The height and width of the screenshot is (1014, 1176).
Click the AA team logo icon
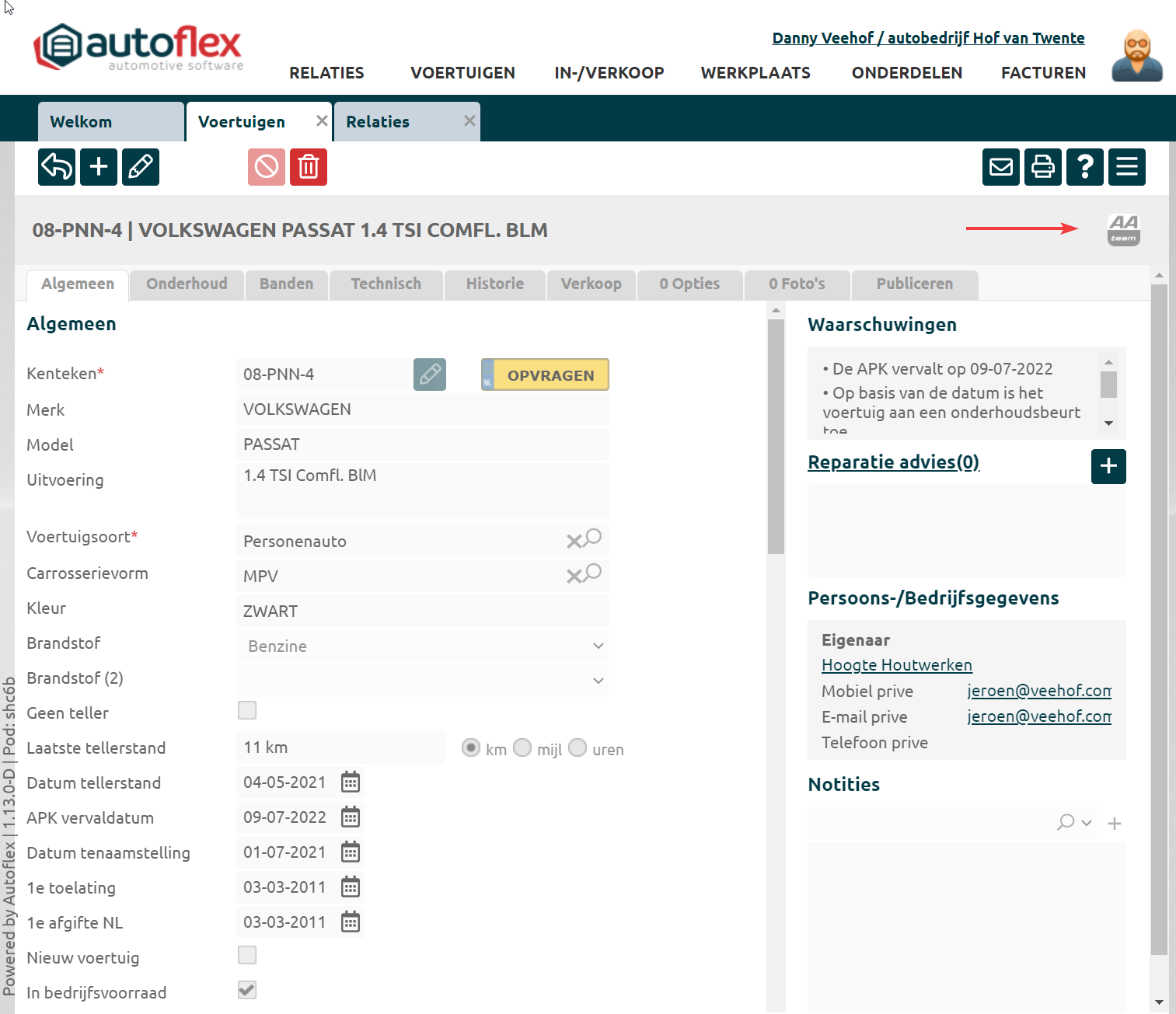1123,230
